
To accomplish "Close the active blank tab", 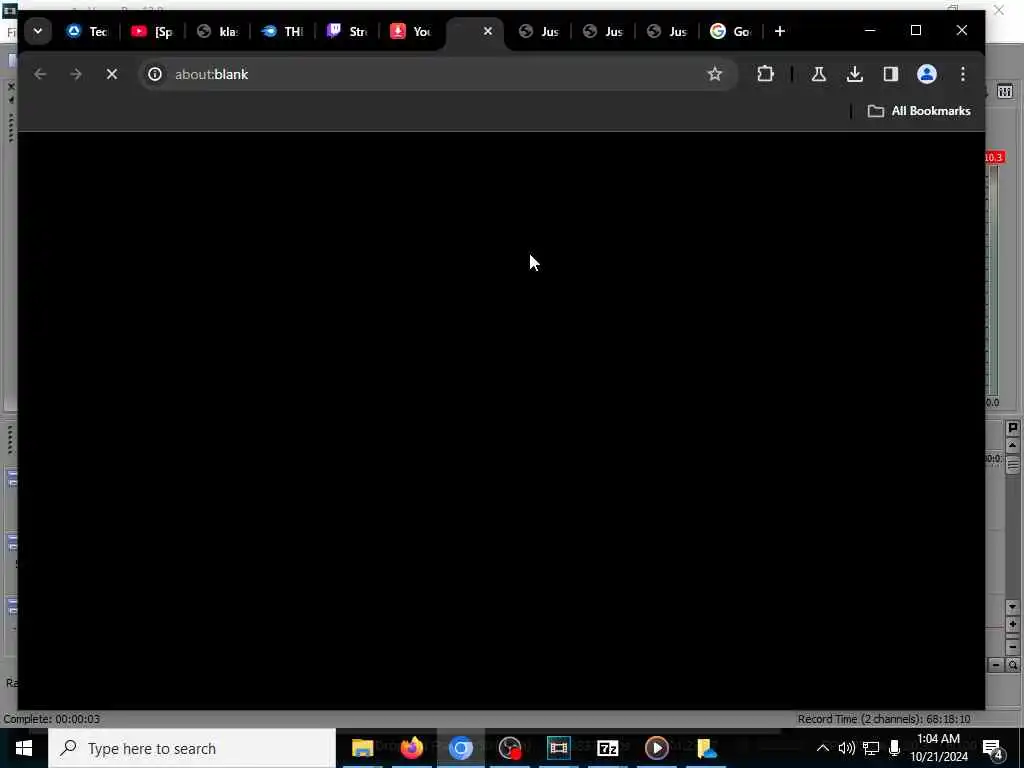I will 487,31.
